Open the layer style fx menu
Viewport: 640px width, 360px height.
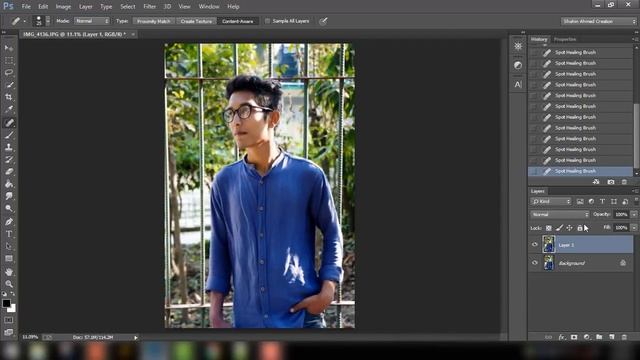click(562, 337)
